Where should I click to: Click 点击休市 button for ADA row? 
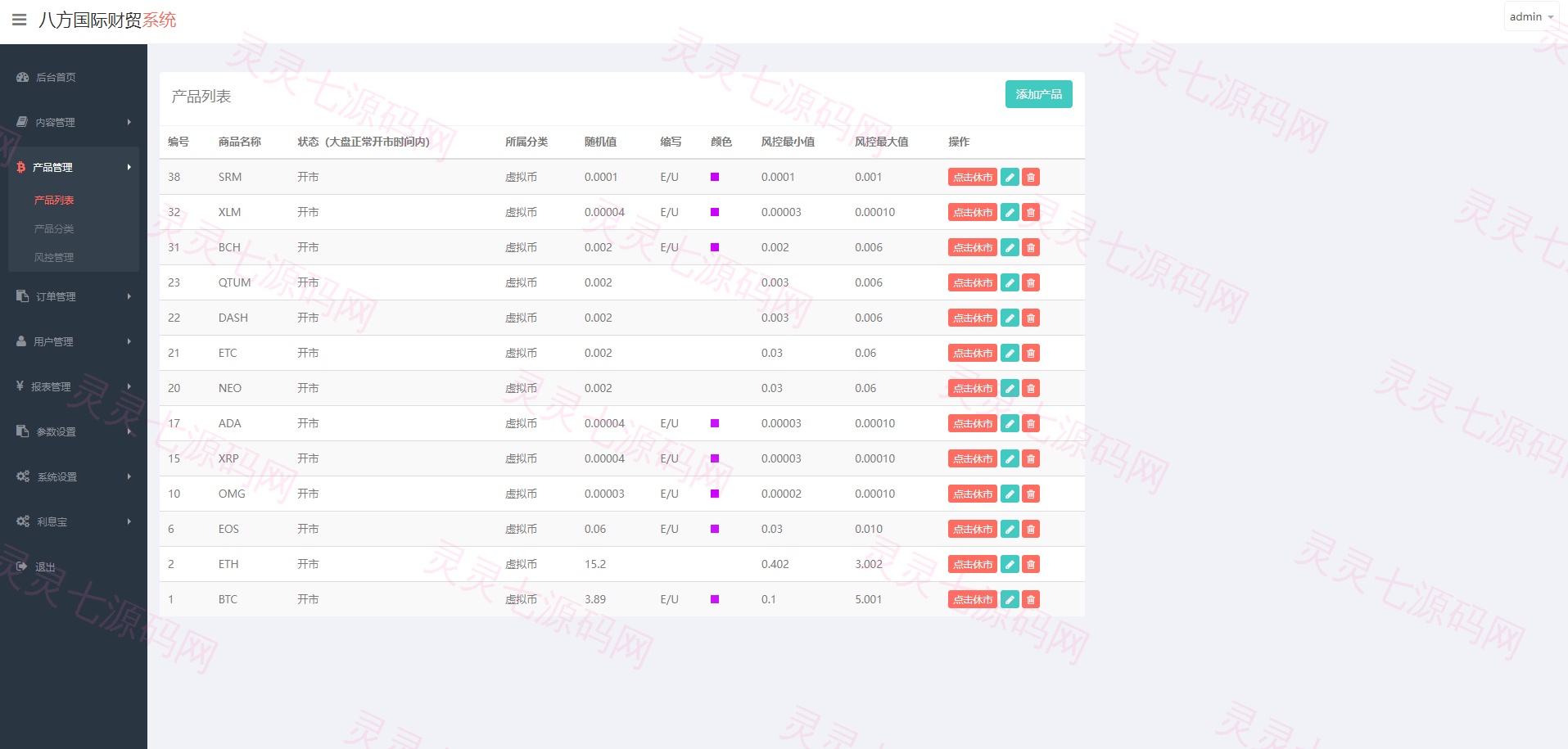pos(973,423)
